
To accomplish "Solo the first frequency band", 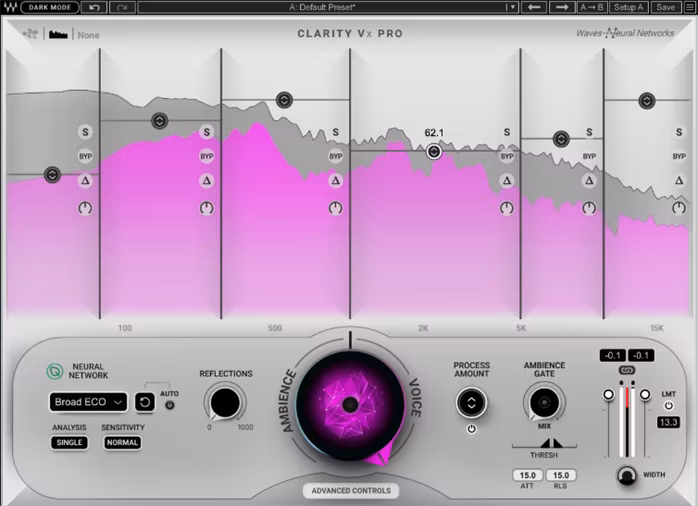I will click(x=85, y=132).
